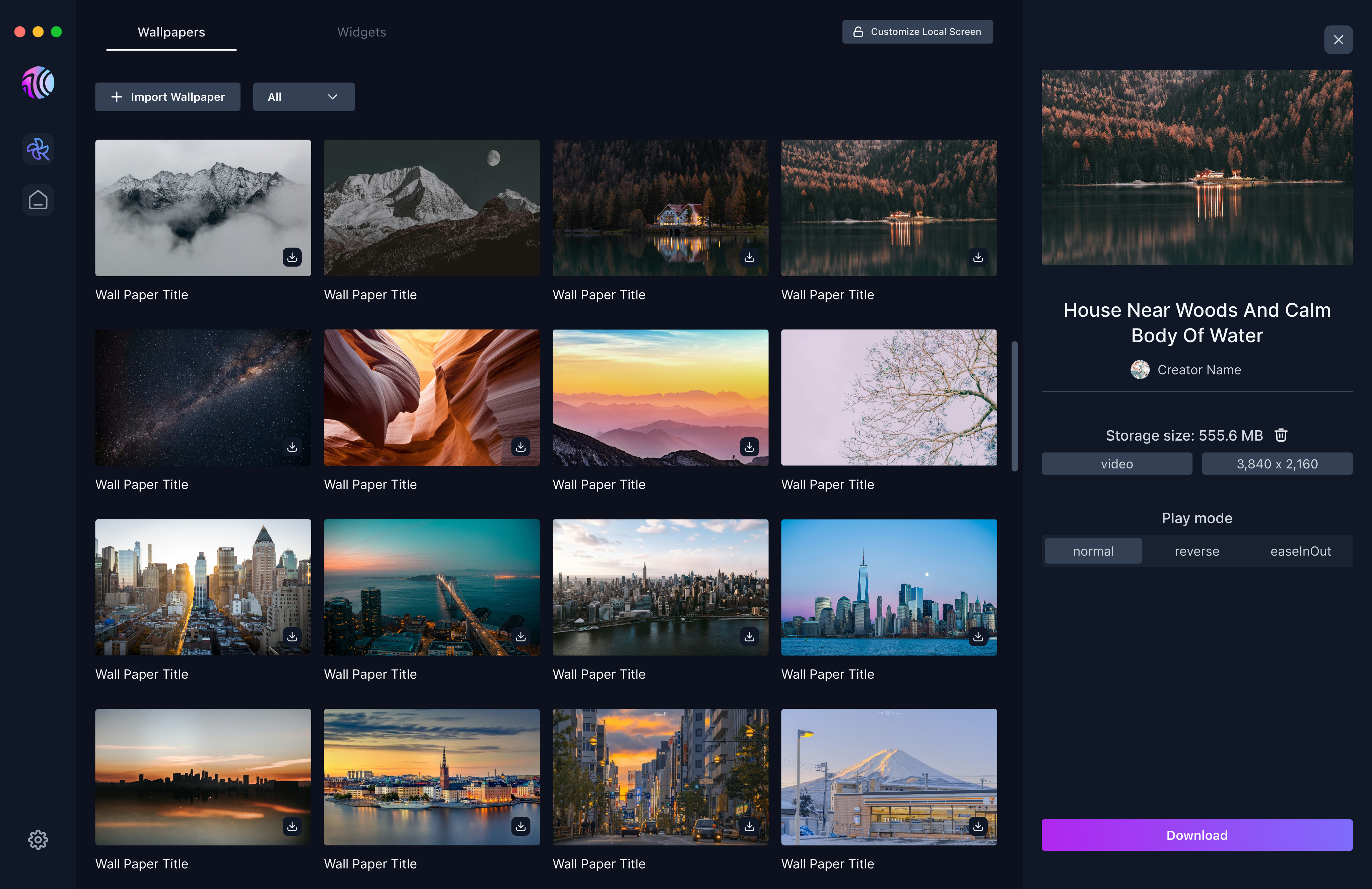Select the Wallpapers tab
The width and height of the screenshot is (1372, 889).
click(x=171, y=32)
